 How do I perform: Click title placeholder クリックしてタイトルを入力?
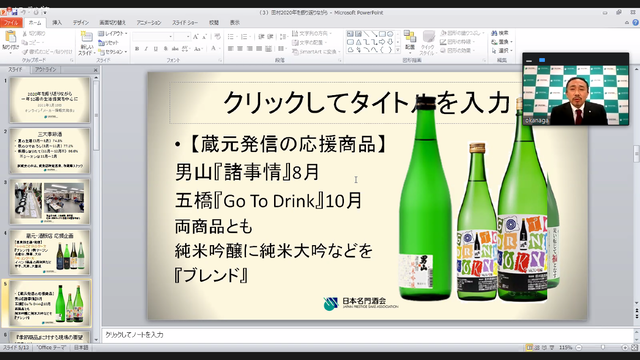(367, 102)
